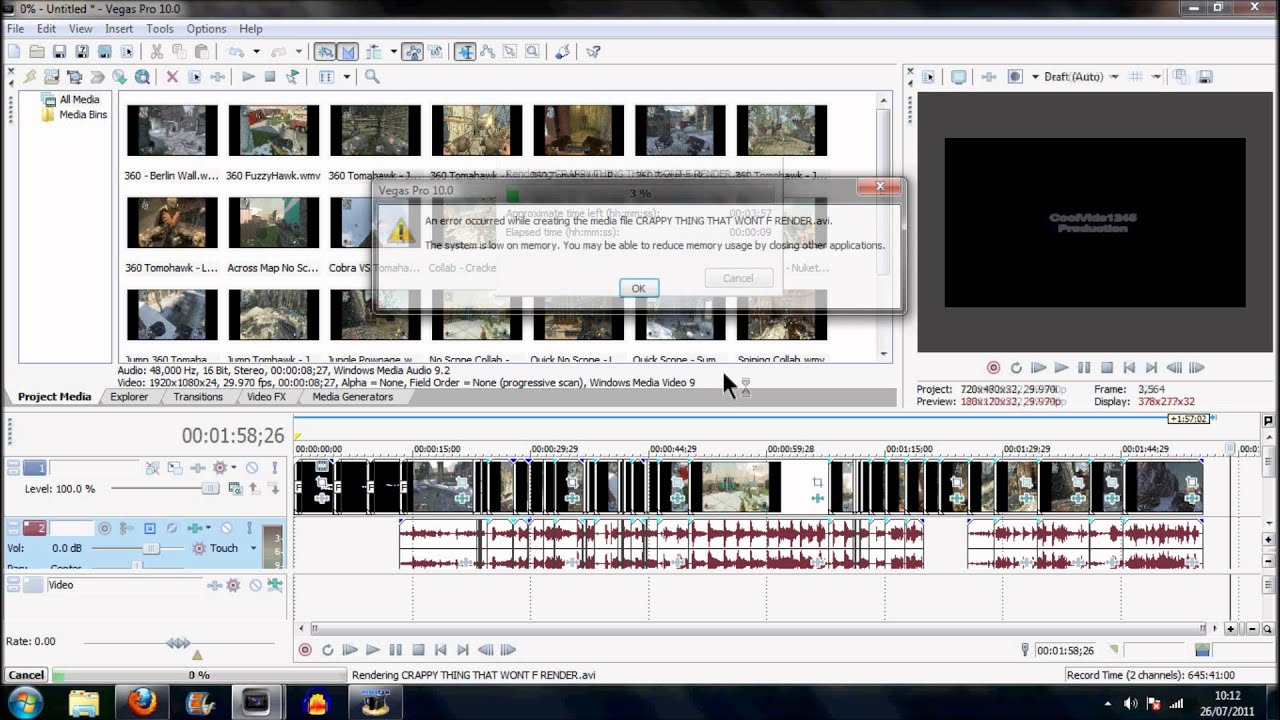Screen dimensions: 1280x720
Task: Open Redo history dropdown arrow
Action: 298,51
